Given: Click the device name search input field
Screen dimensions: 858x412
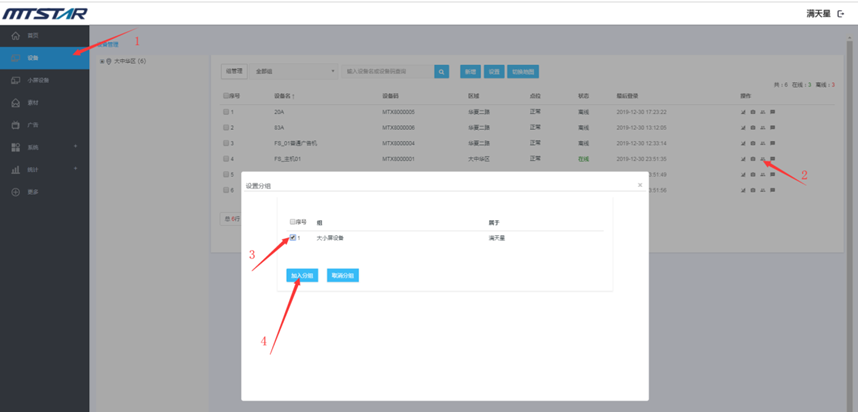Looking at the screenshot, I should click(x=388, y=72).
